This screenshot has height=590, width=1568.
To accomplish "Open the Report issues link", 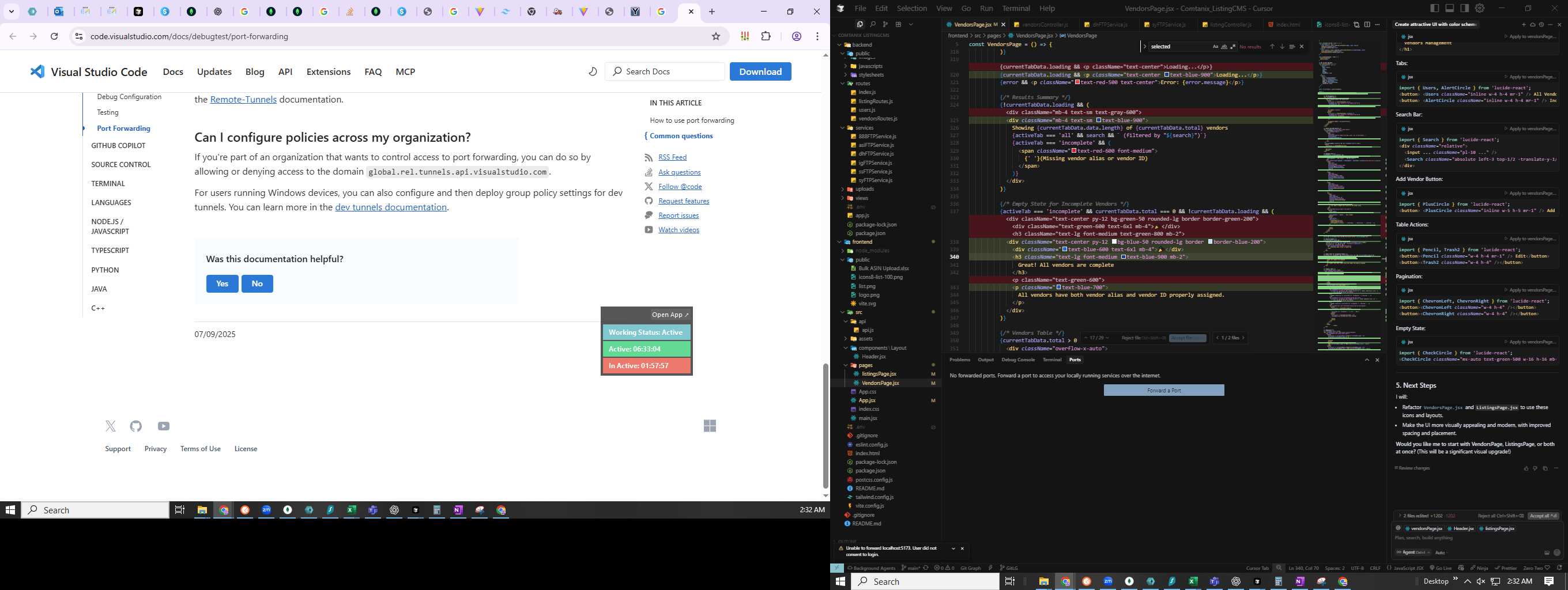I will [678, 215].
